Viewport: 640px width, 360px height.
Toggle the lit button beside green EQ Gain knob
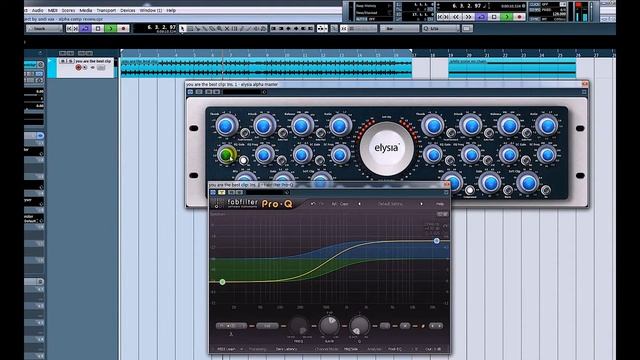(243, 160)
